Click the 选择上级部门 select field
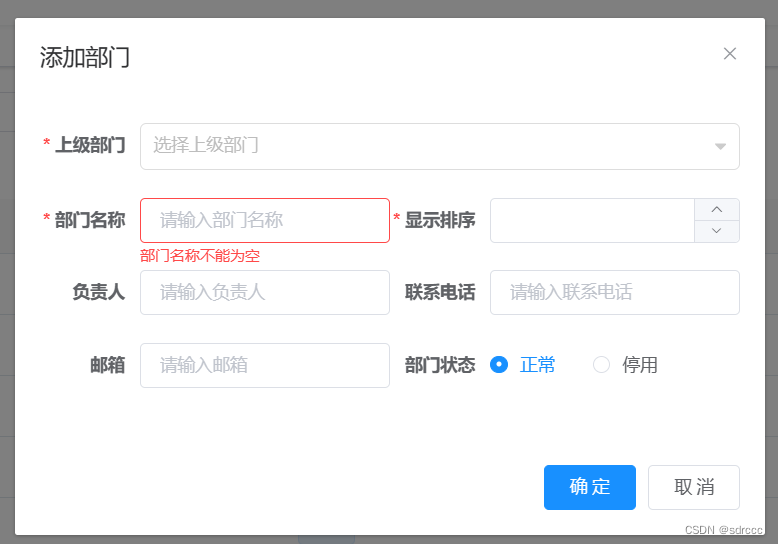The image size is (778, 544). coord(440,146)
